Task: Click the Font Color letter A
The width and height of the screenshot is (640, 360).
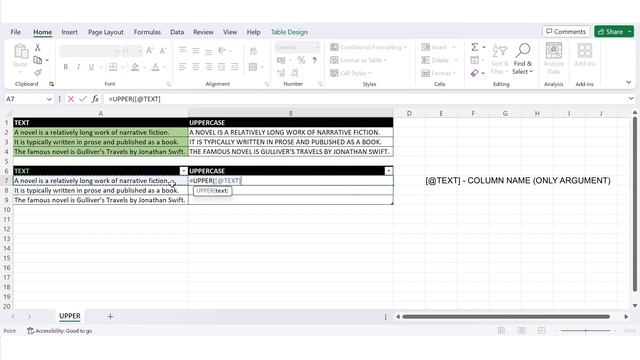Action: coord(156,67)
